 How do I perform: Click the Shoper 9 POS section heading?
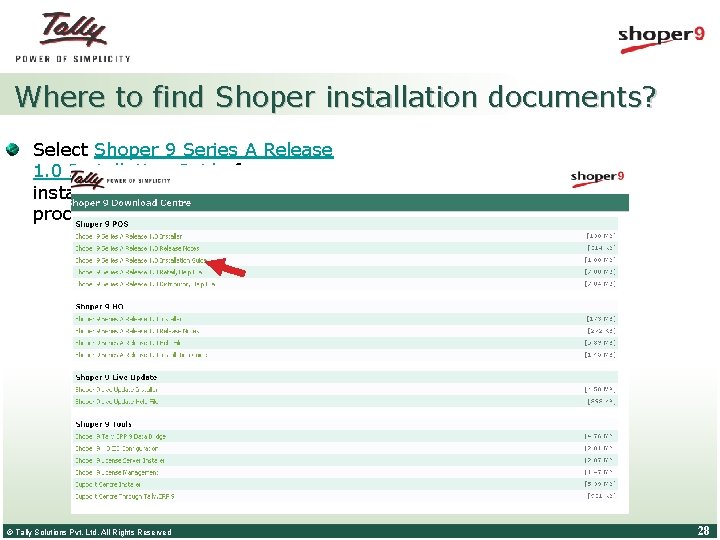[102, 224]
